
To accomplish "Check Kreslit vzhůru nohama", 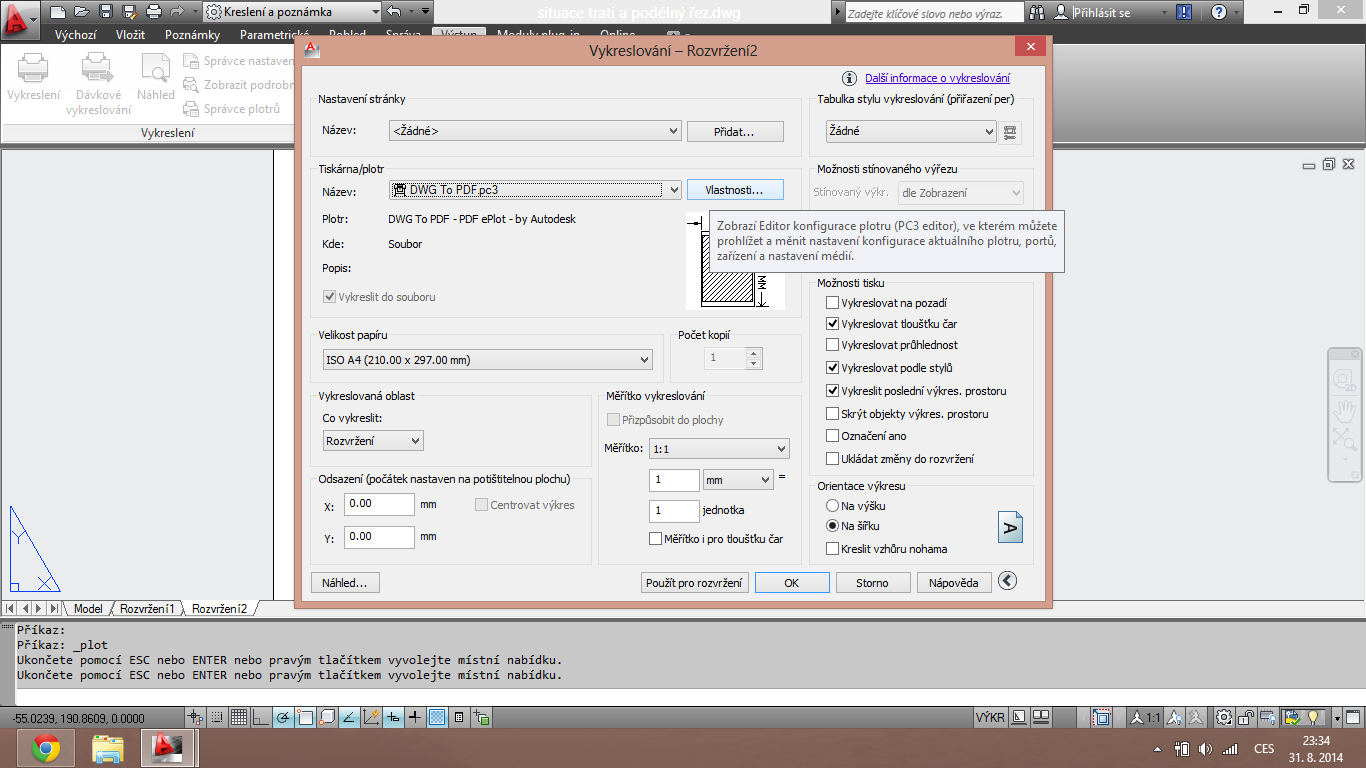I will (x=832, y=548).
